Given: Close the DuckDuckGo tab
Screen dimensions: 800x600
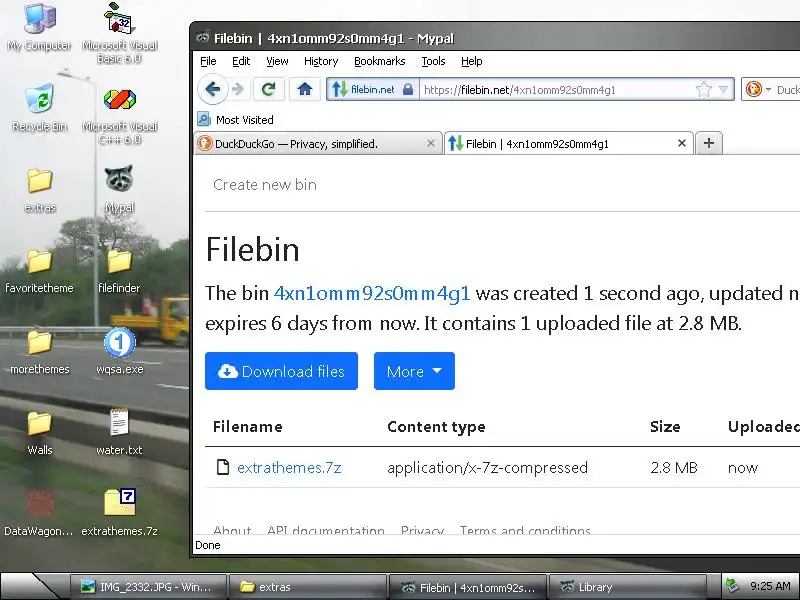Looking at the screenshot, I should click(431, 143).
